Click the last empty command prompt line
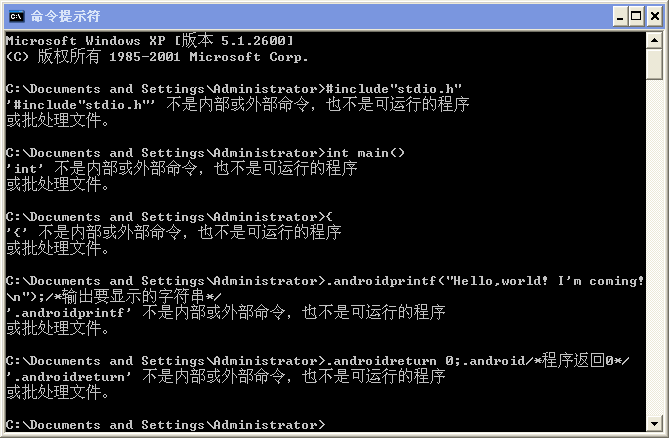Image resolution: width=669 pixels, height=438 pixels. pyautogui.click(x=166, y=425)
